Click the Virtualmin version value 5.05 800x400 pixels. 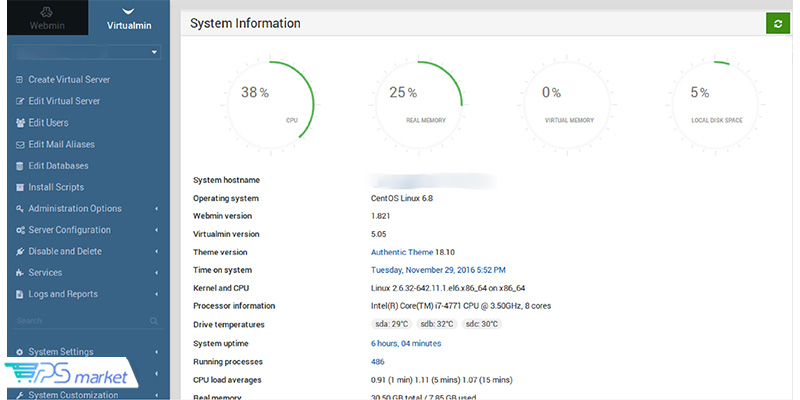pyautogui.click(x=379, y=234)
